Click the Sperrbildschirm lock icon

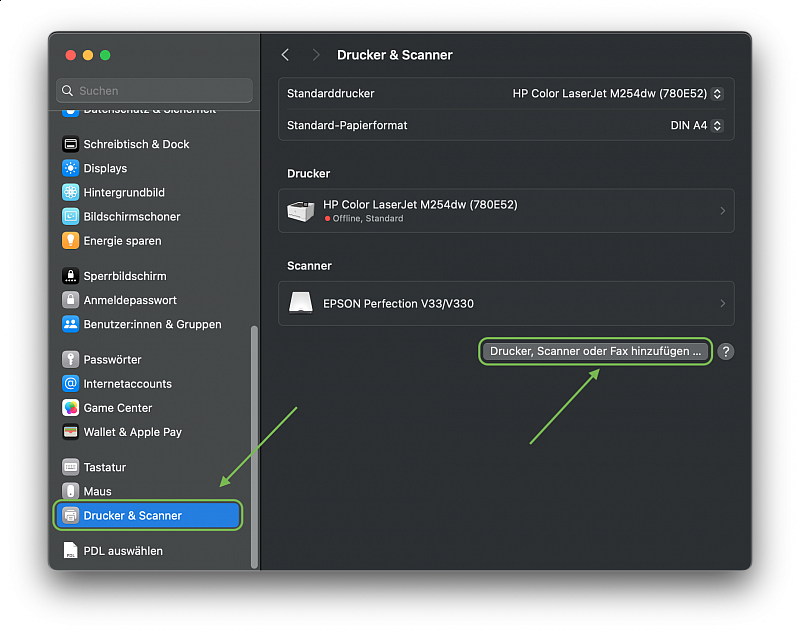tap(70, 276)
